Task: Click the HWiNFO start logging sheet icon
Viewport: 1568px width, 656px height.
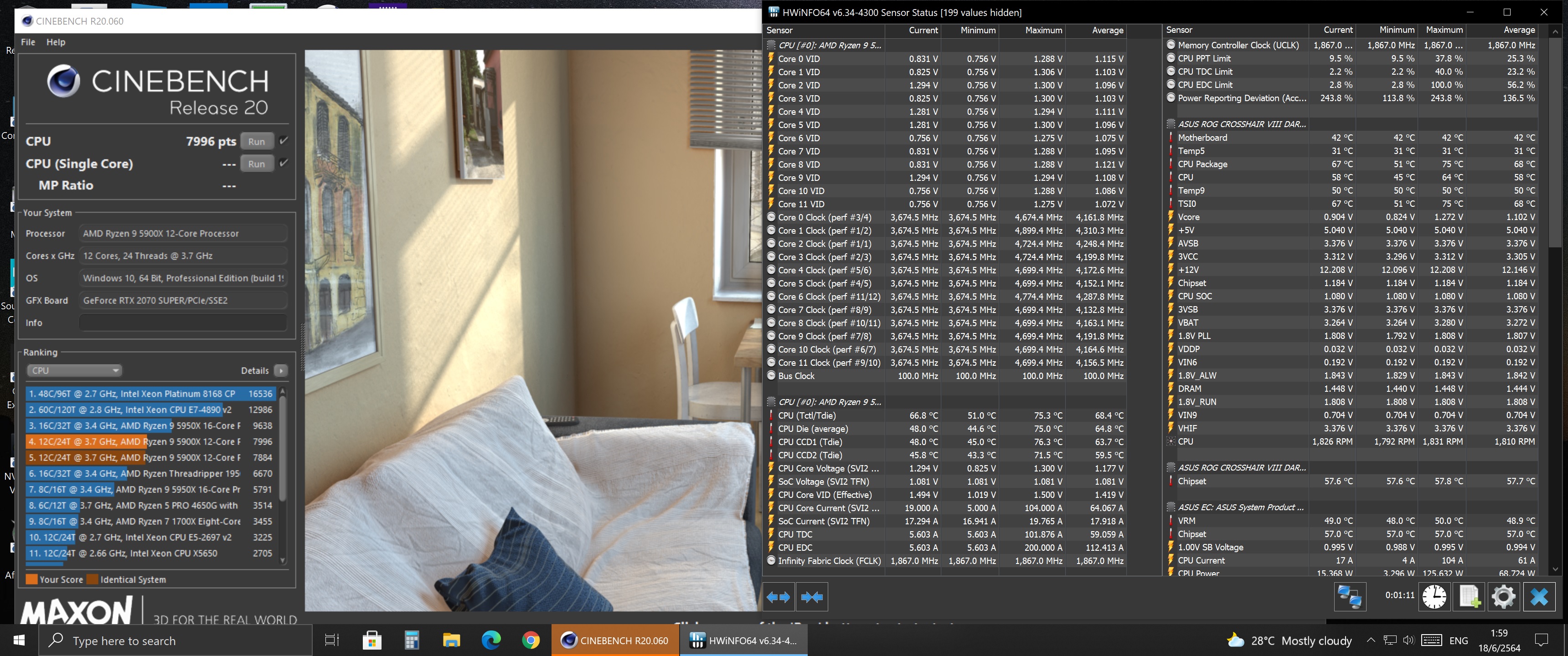Action: [x=1469, y=597]
